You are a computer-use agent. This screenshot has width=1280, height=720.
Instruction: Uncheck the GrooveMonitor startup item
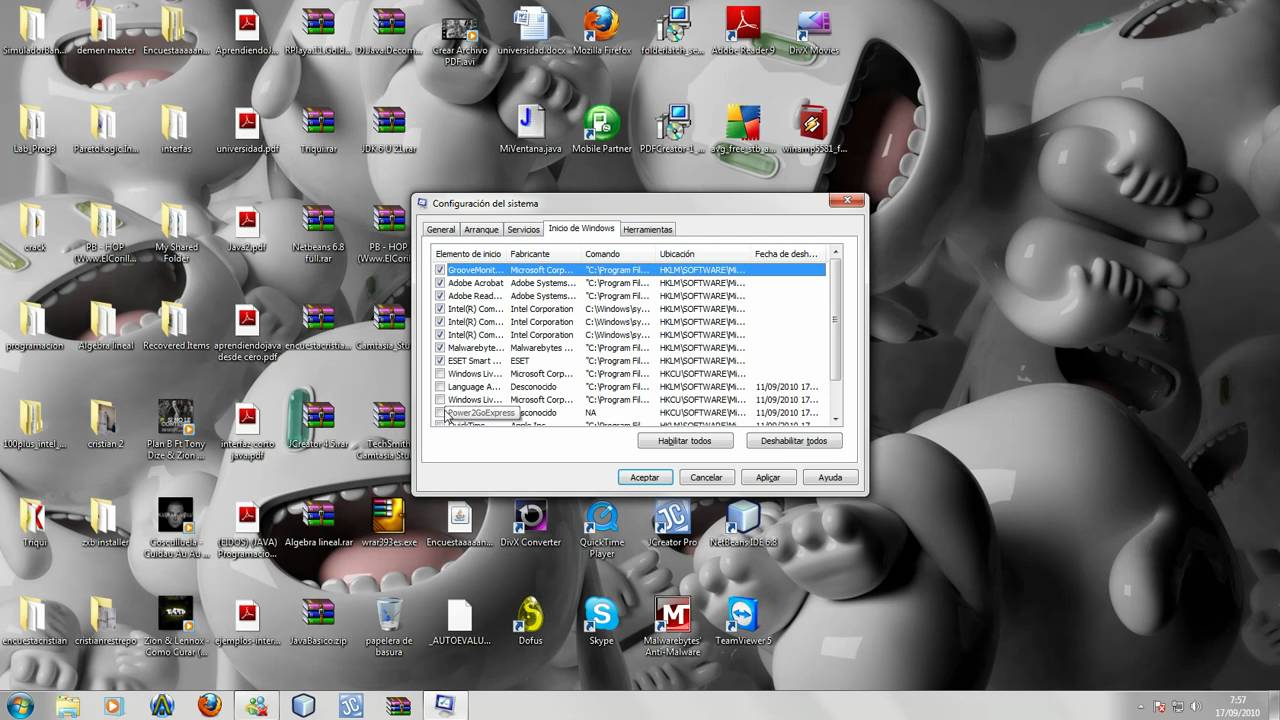point(440,270)
